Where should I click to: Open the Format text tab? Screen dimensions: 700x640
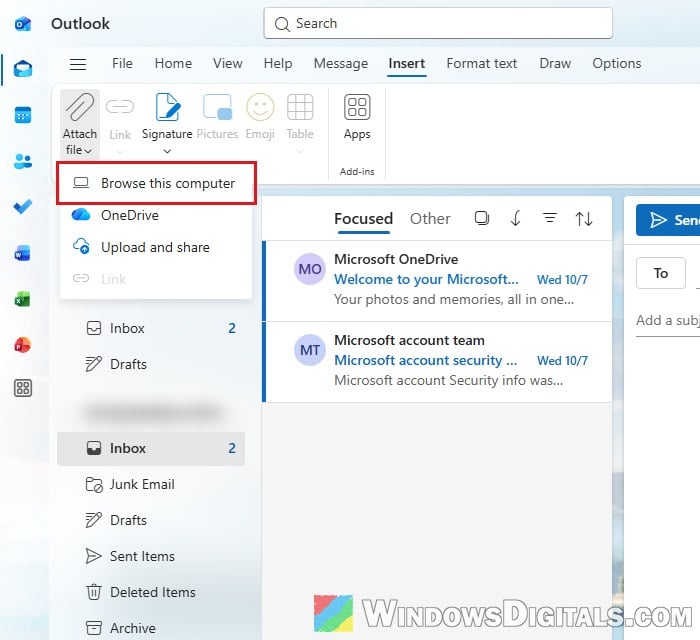coord(482,63)
